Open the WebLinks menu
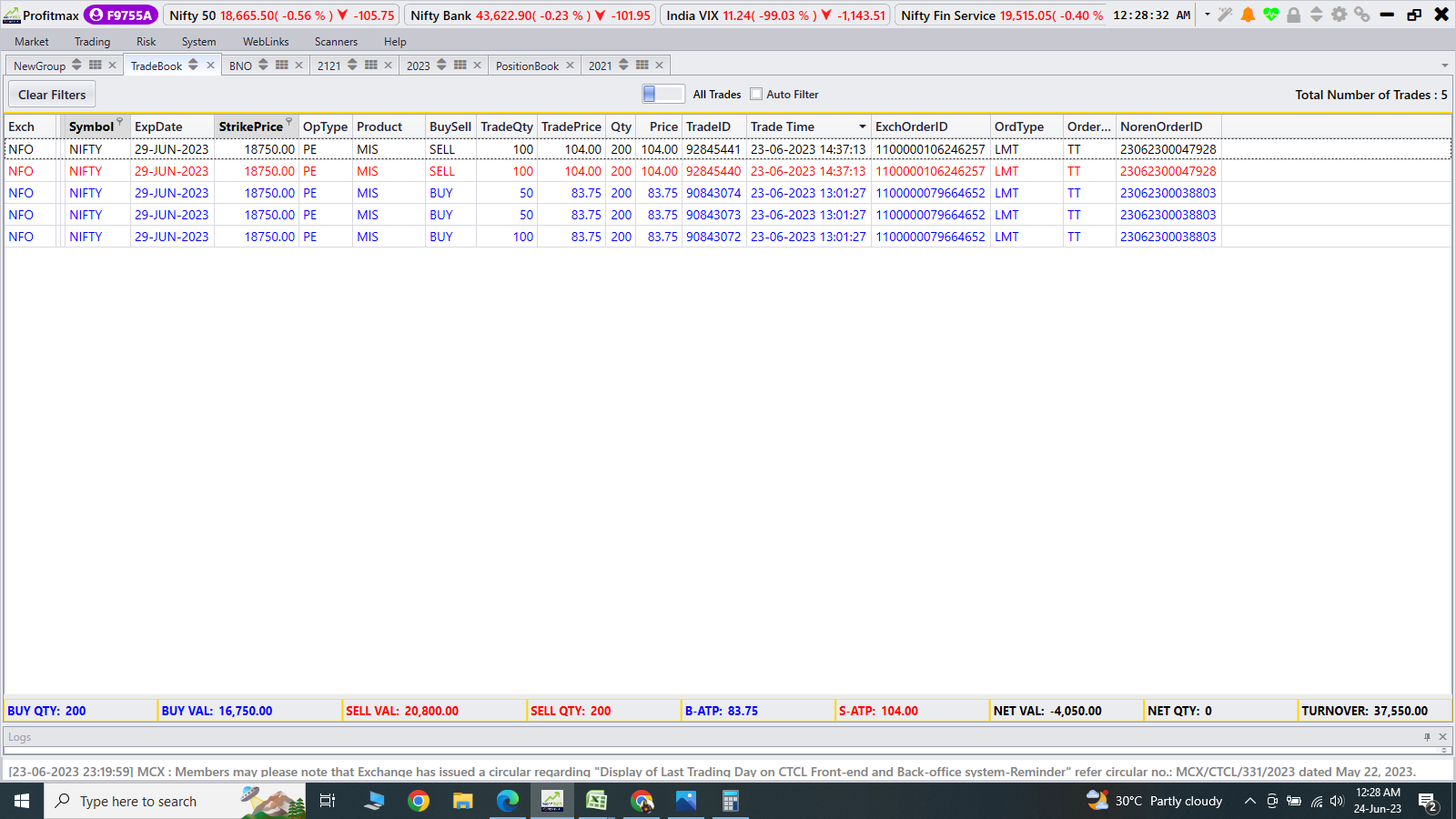1456x819 pixels. coord(266,42)
